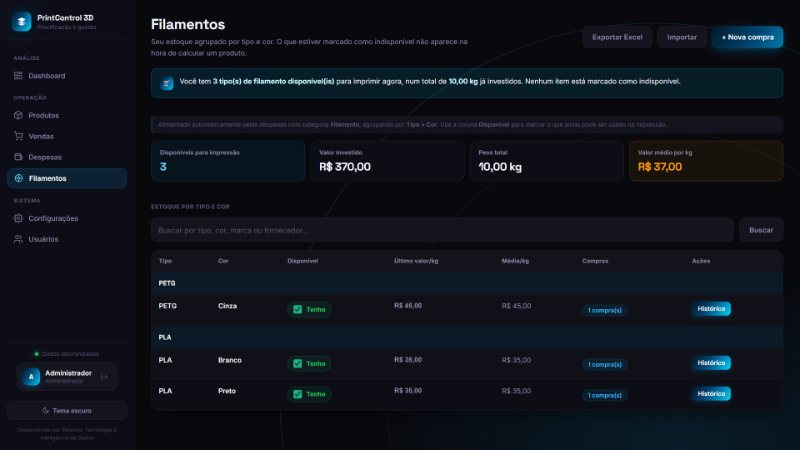Click Valor médio por kg card
Image resolution: width=800 pixels, height=450 pixels.
click(706, 161)
